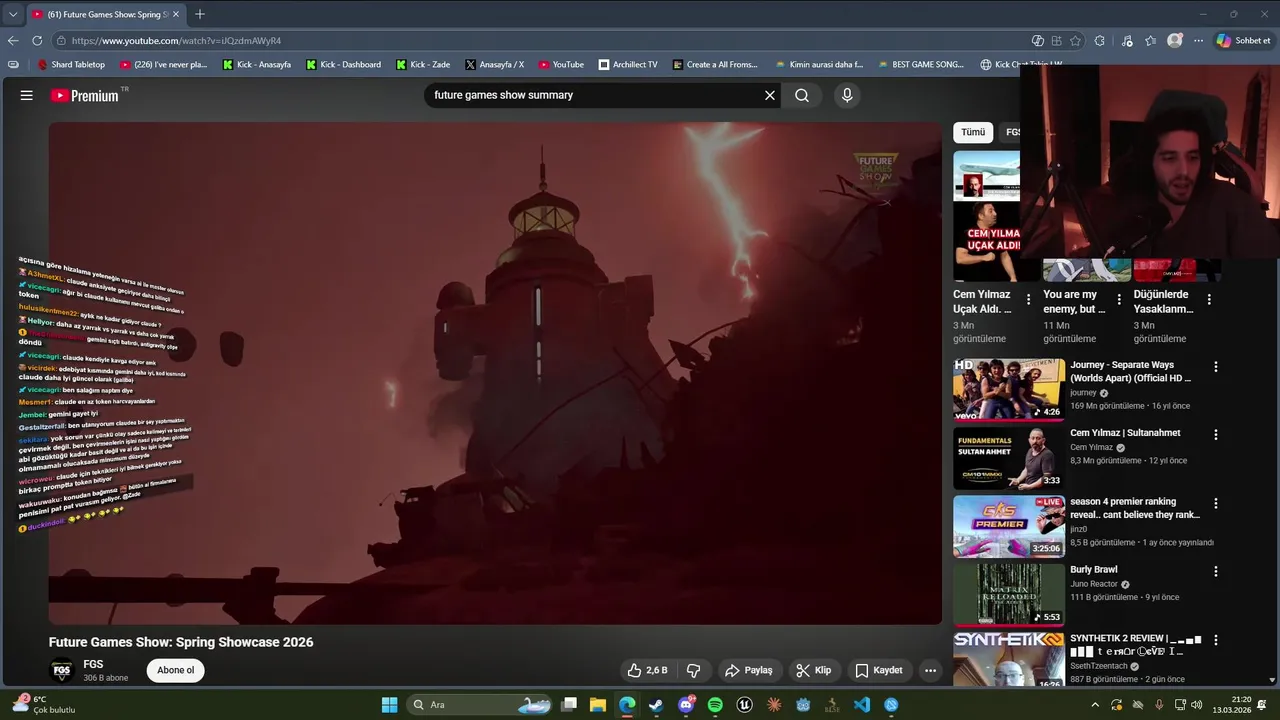Dislike the Future Games Show video

point(694,670)
